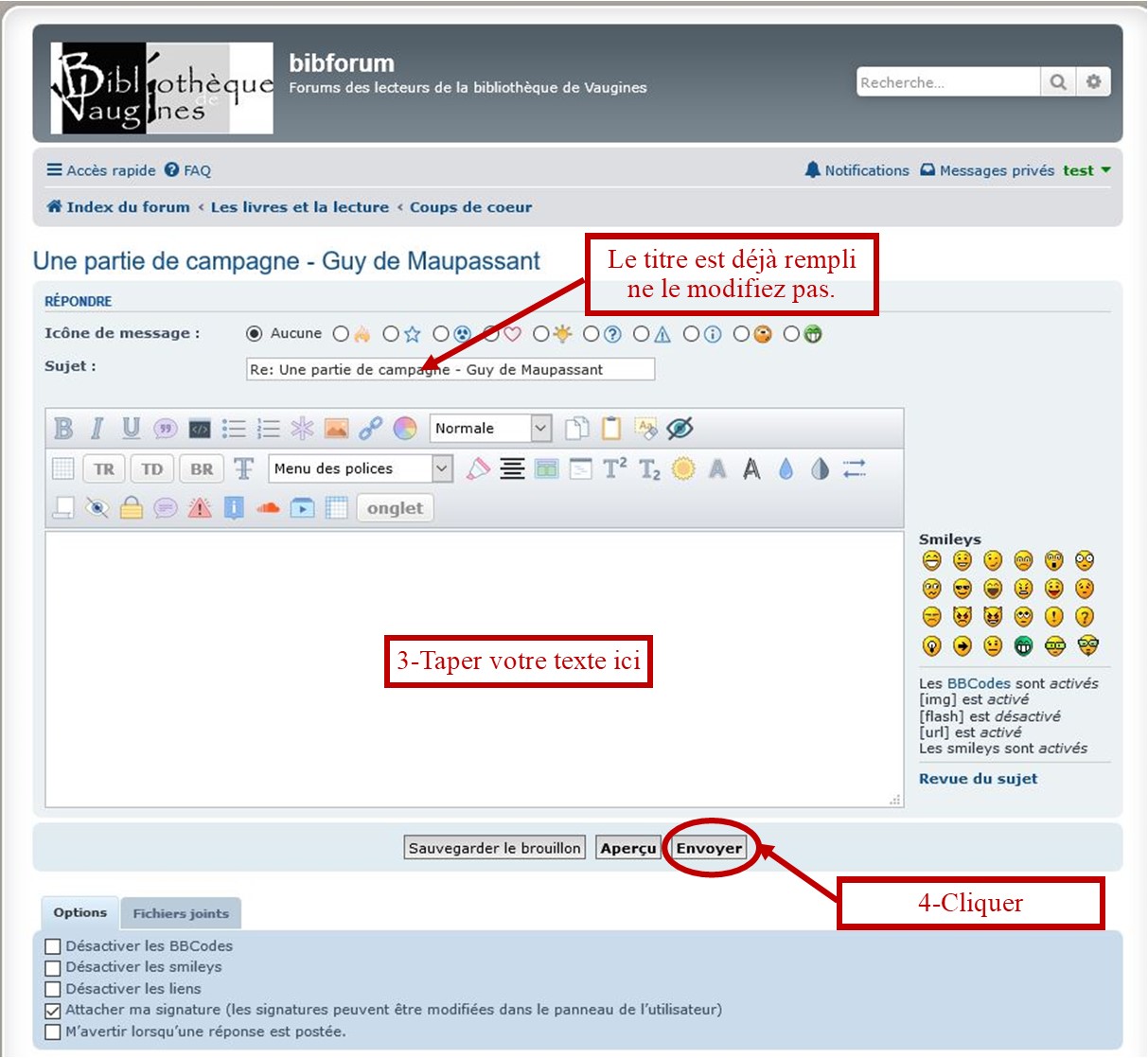Click the padlock icon in the editor toolbar

click(132, 508)
